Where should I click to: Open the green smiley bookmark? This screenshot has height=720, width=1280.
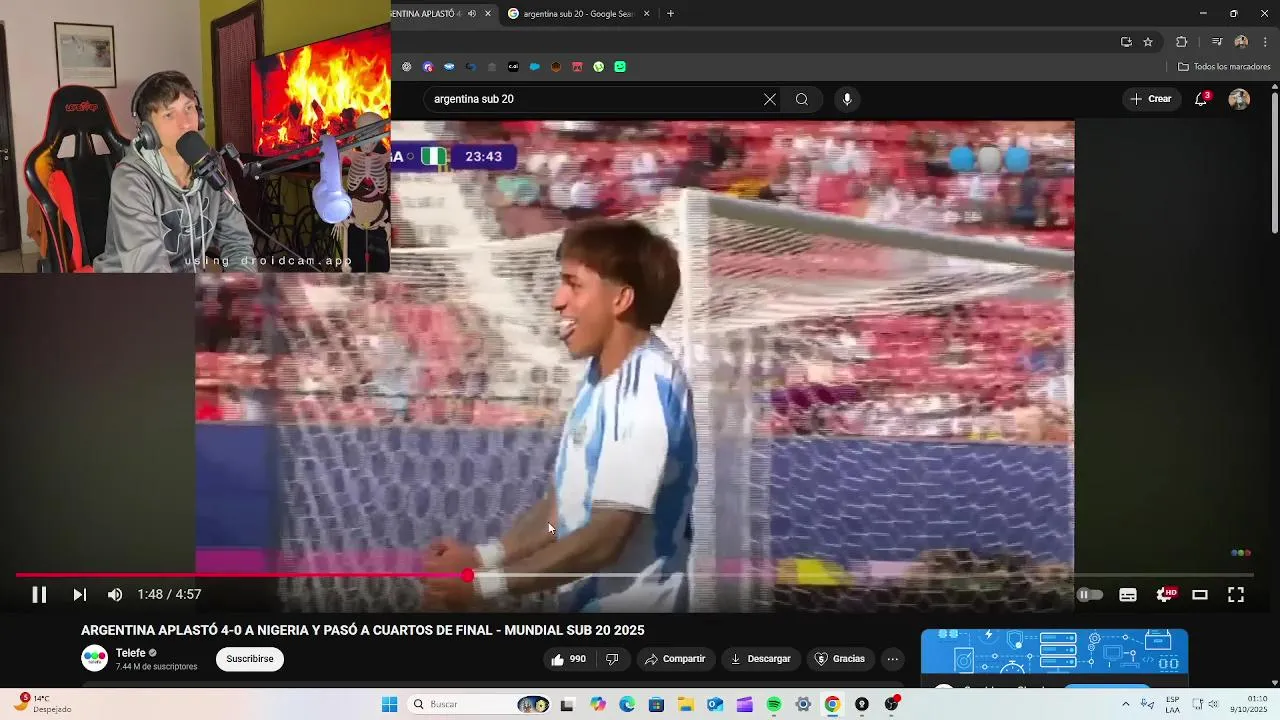click(620, 67)
